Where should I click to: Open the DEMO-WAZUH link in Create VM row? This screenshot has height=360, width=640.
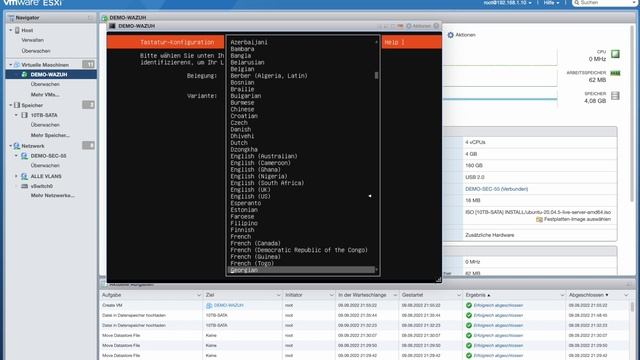tap(229, 305)
